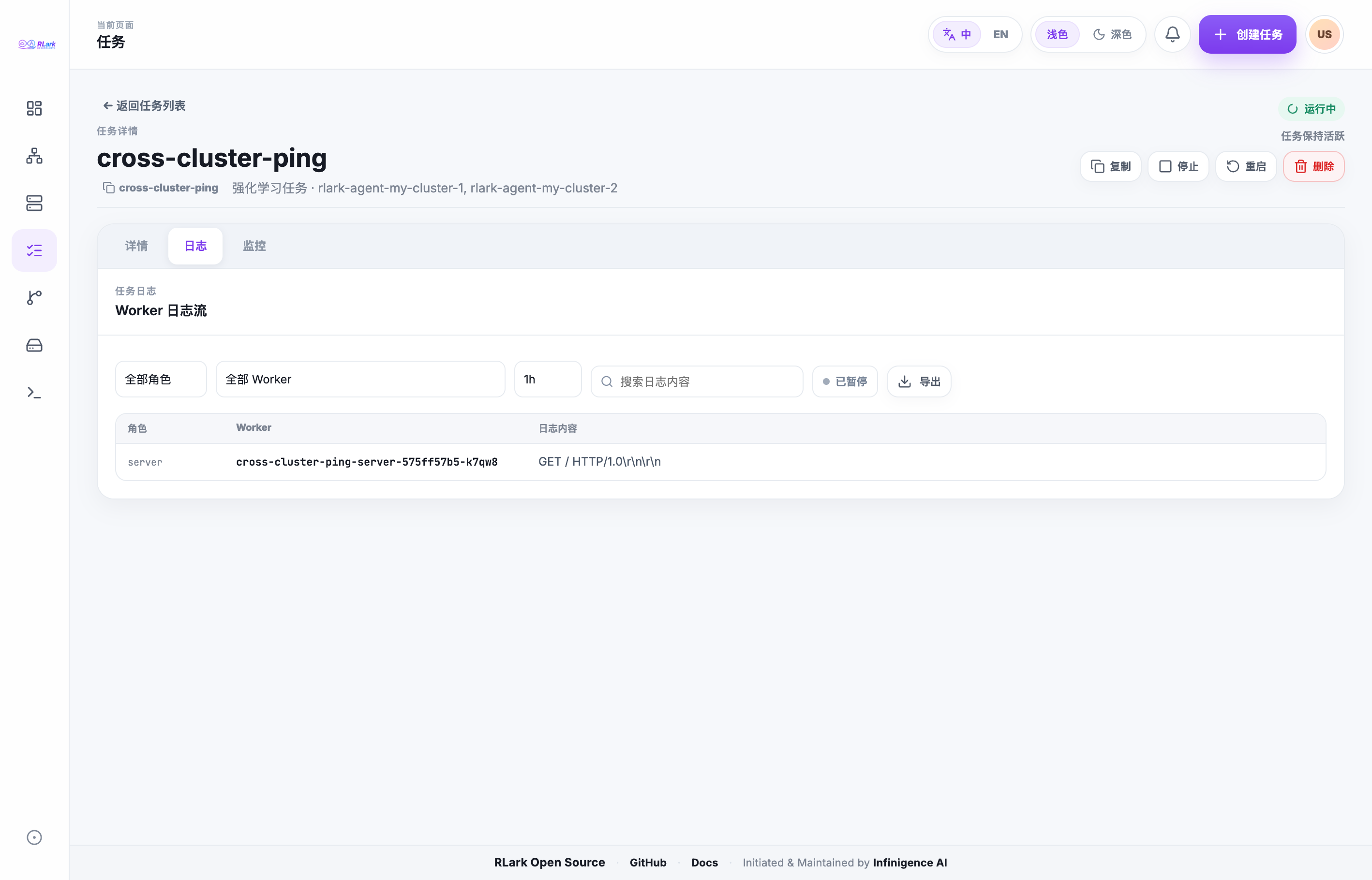Toggle the 已暂停 log streaming button
The width and height of the screenshot is (1372, 880).
pyautogui.click(x=845, y=381)
